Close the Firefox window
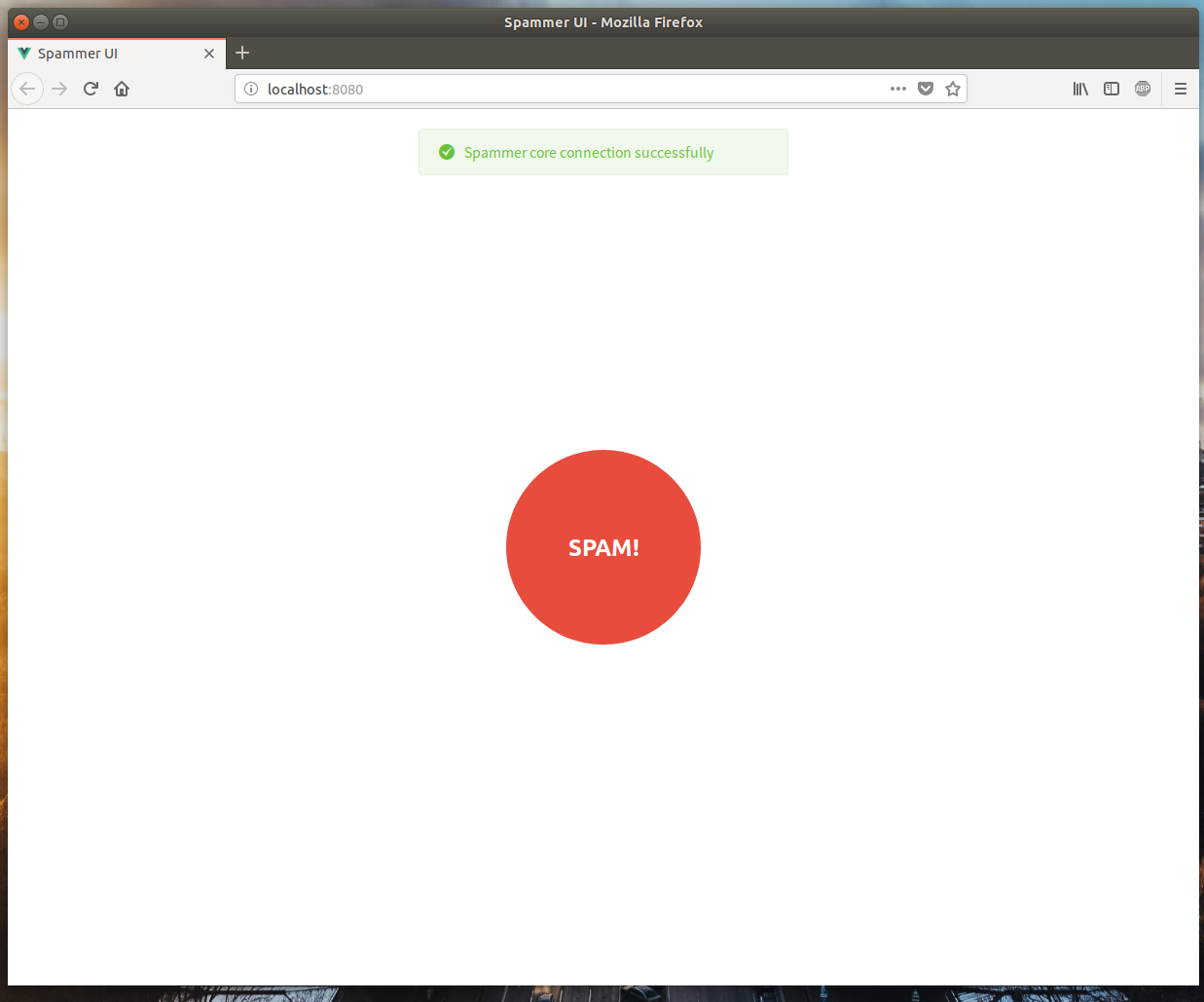The image size is (1204, 1002). pyautogui.click(x=21, y=21)
